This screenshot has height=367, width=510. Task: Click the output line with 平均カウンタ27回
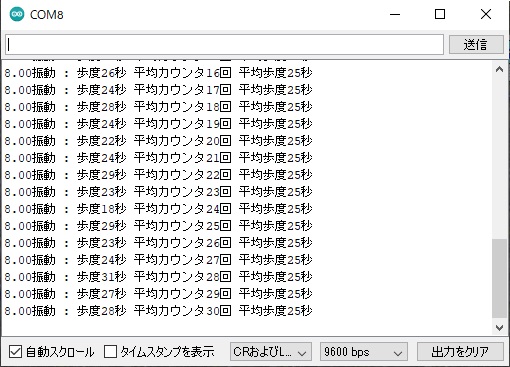159,260
